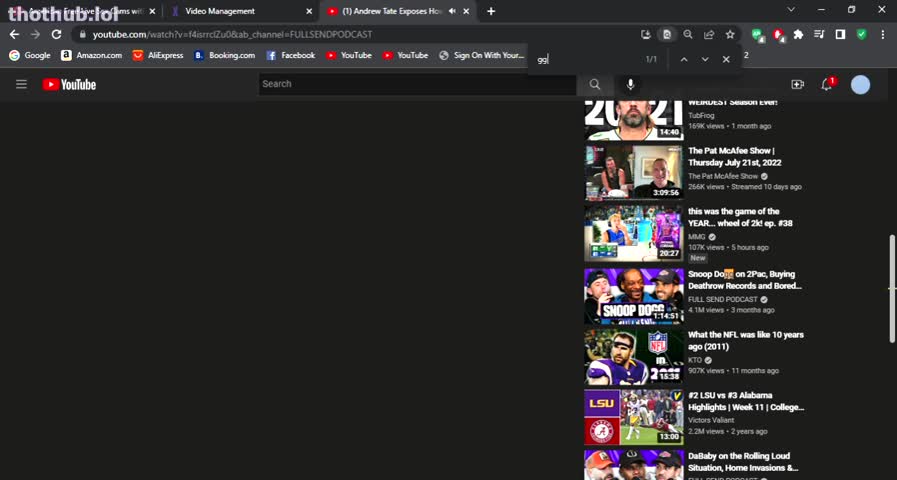Image resolution: width=897 pixels, height=480 pixels.
Task: Bookmark this page with the star
Action: (x=730, y=34)
